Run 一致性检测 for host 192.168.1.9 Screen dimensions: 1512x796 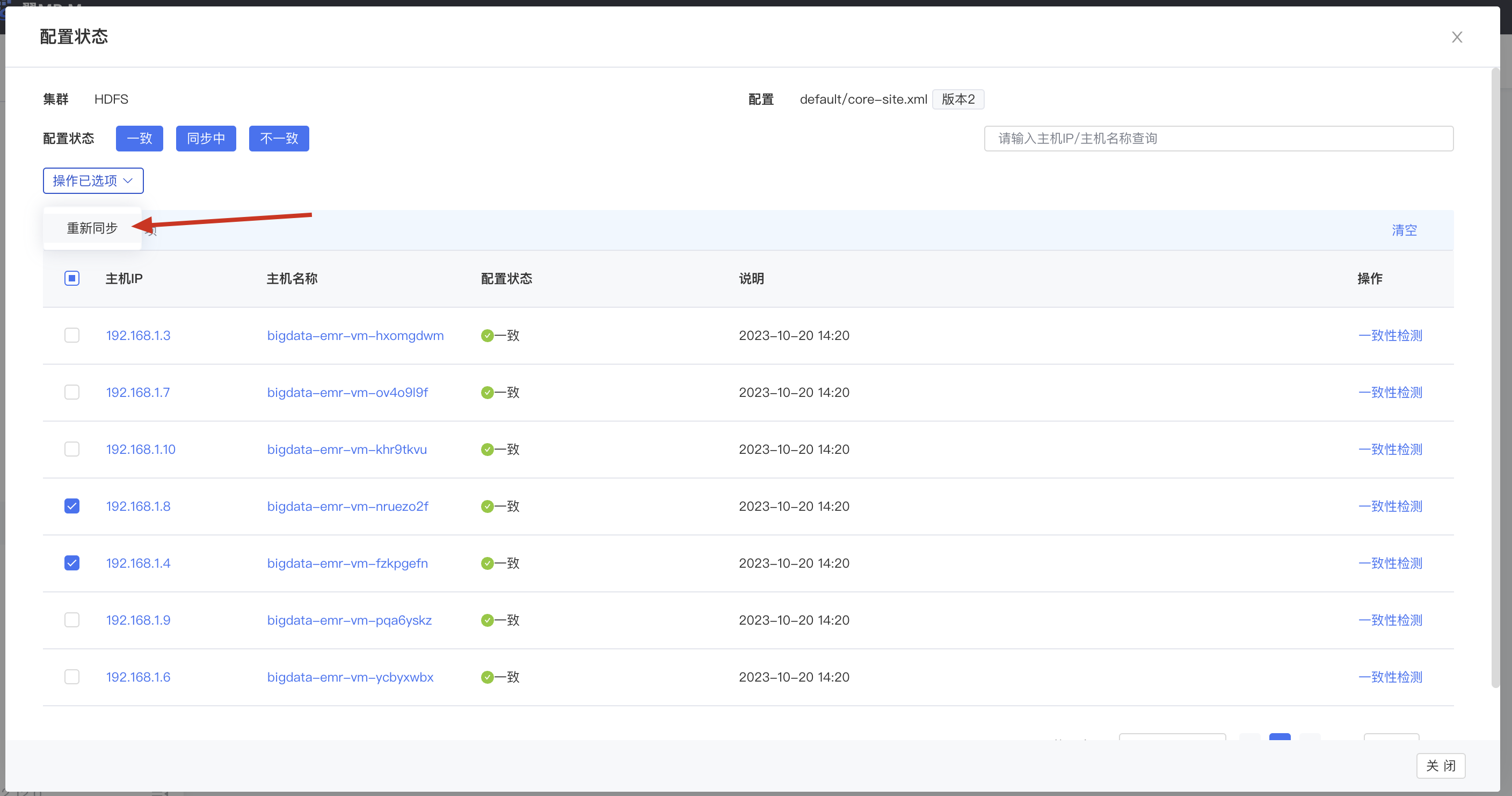[1390, 620]
